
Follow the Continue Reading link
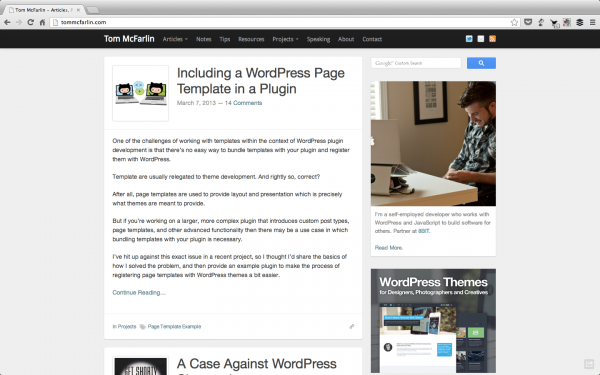coord(139,293)
